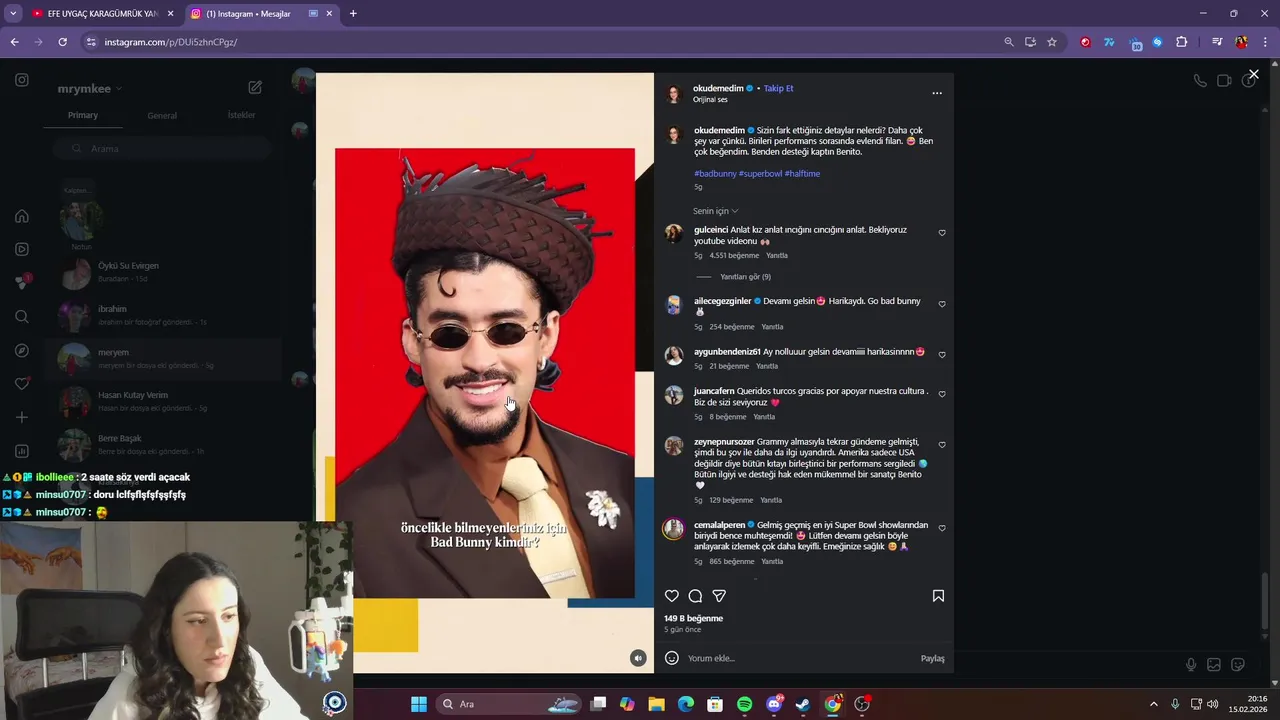Like zeynepnursozer's comment
The image size is (1280, 720).
[942, 445]
